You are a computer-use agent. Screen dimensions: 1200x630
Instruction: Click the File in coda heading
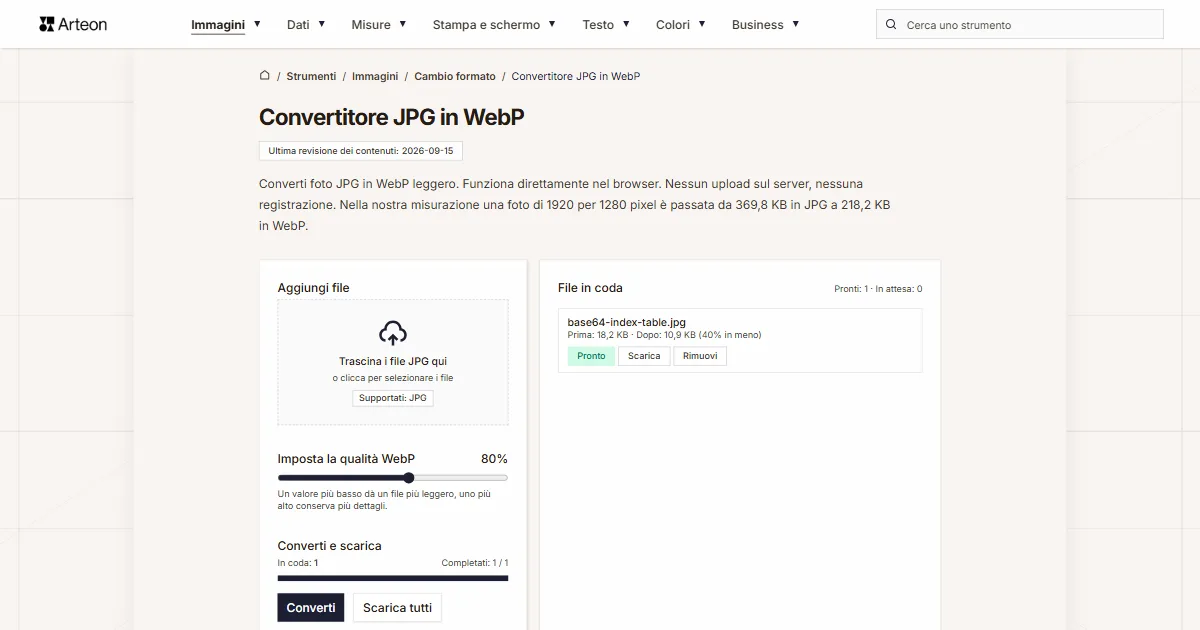coord(590,288)
